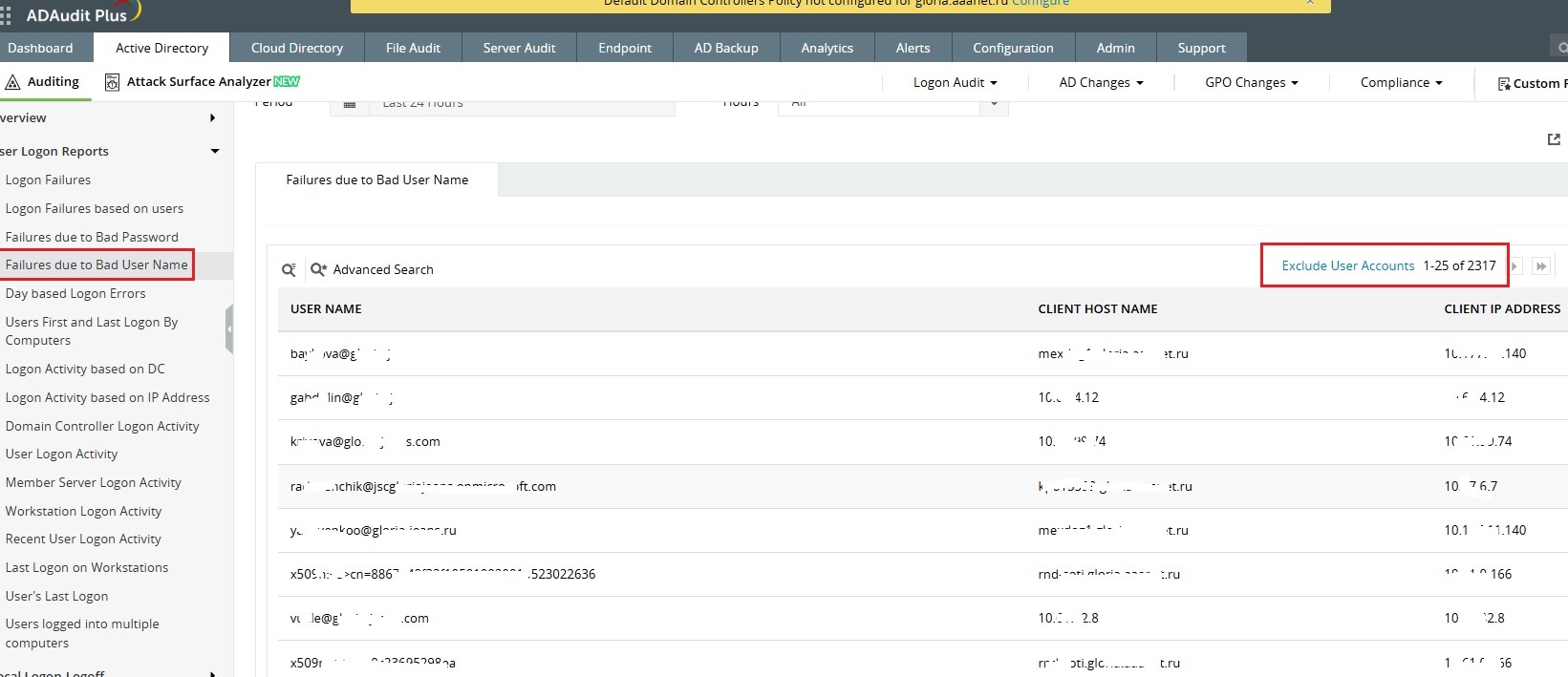Screen dimensions: 1568x677
Task: Open Last Logon on Workstations report
Action: point(87,567)
